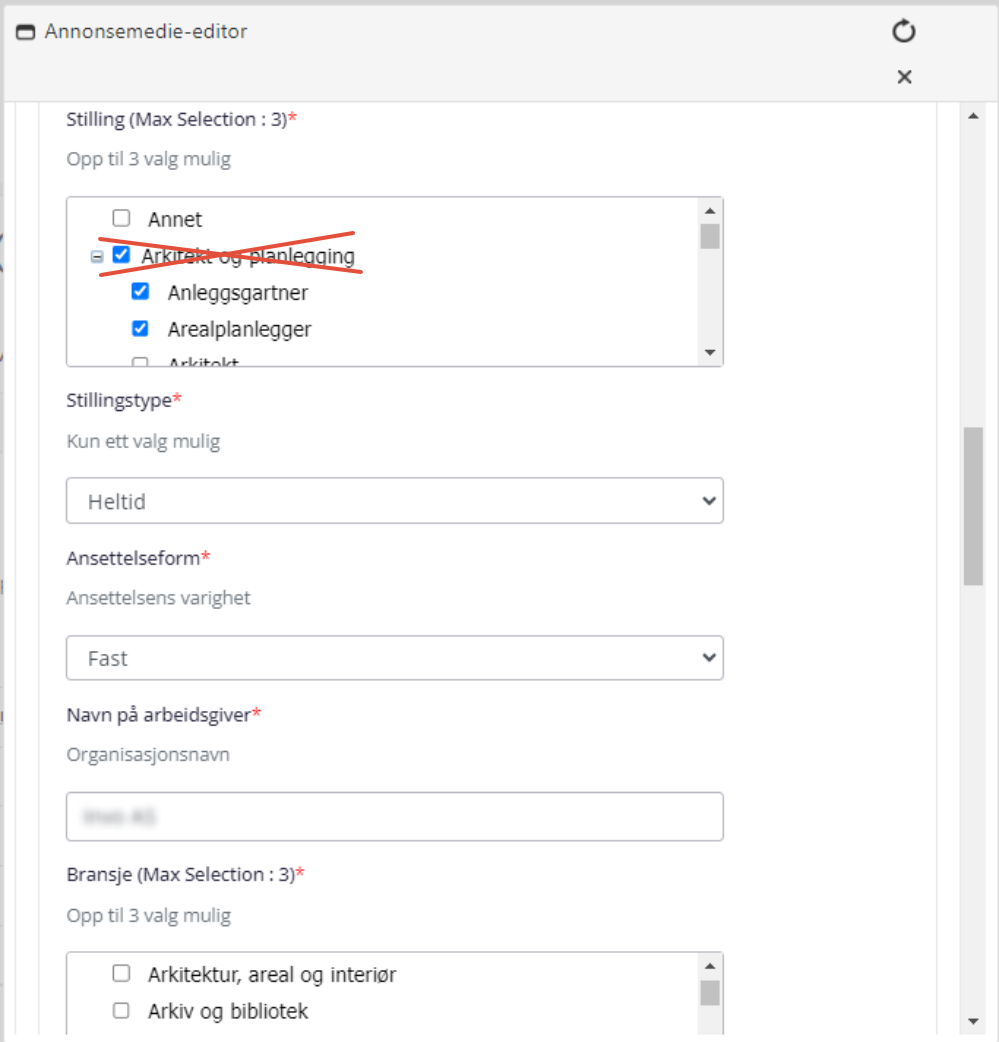
Task: Untick the Arealplanlegger checkbox
Action: pos(140,328)
